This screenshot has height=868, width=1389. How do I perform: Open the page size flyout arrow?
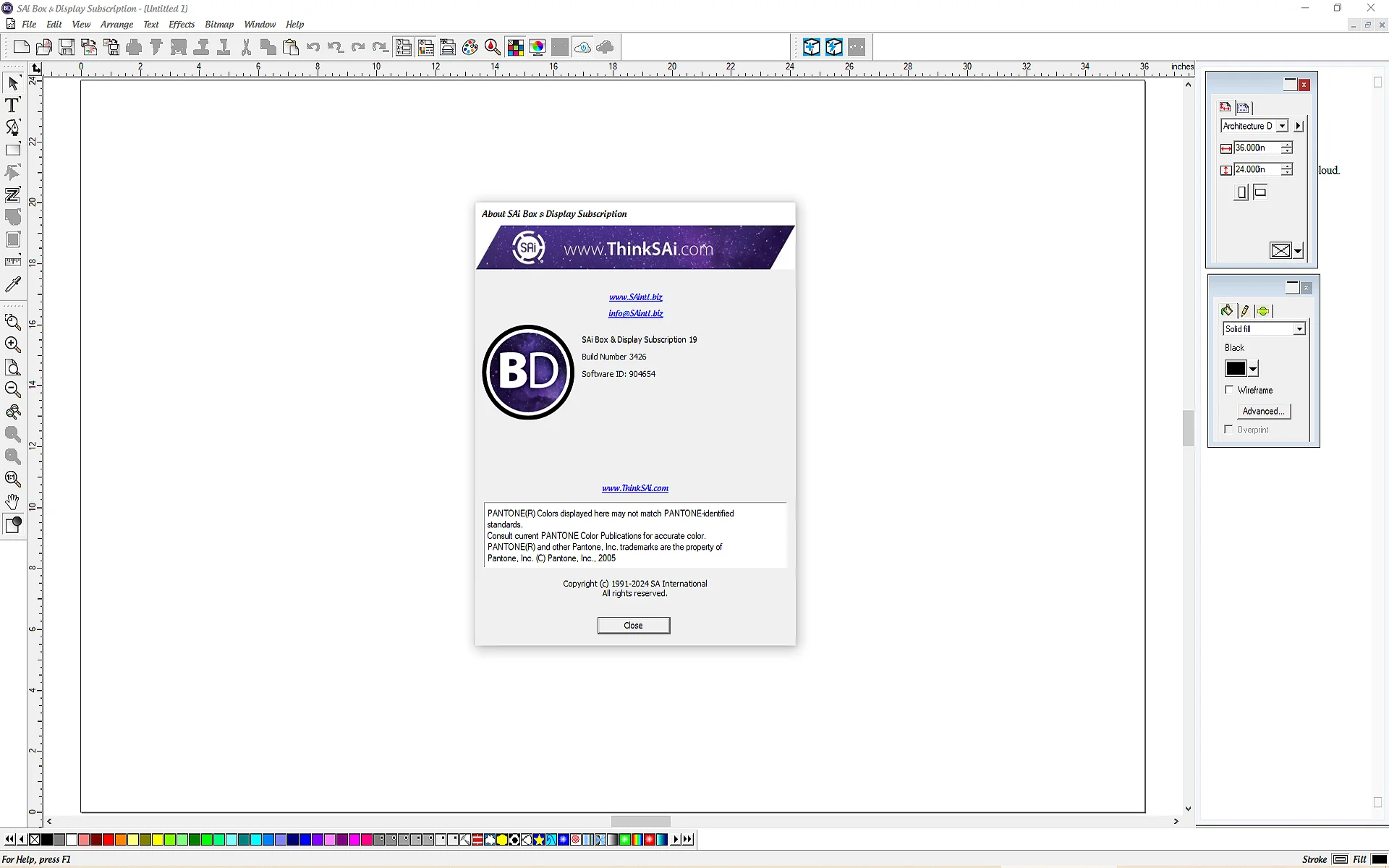pyautogui.click(x=1298, y=126)
